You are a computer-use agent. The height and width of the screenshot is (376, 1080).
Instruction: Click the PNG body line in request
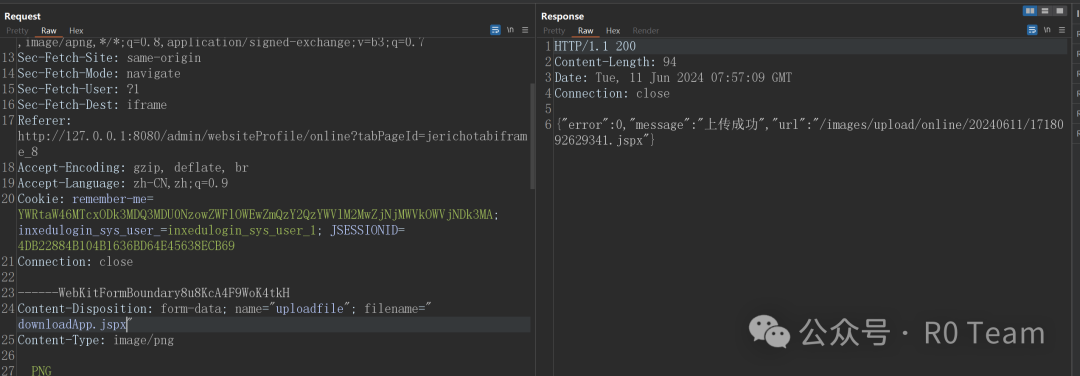(41, 371)
